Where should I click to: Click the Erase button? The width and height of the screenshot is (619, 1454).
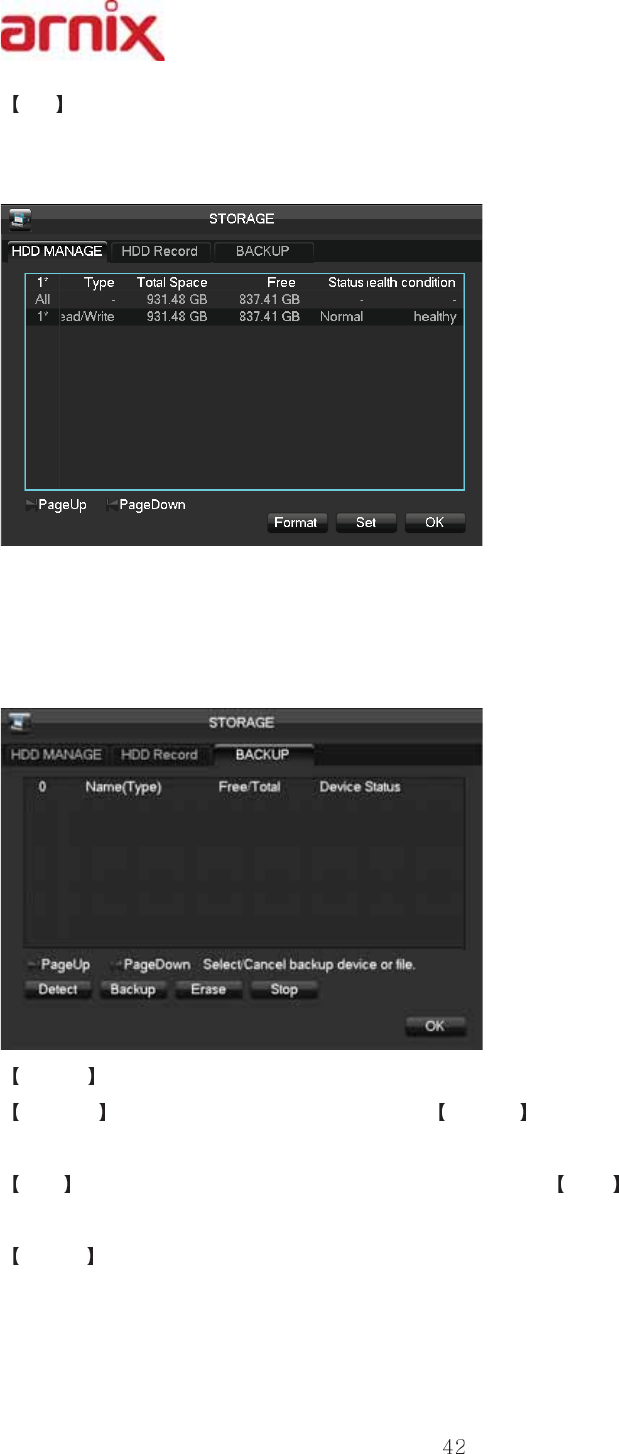pyautogui.click(x=209, y=990)
